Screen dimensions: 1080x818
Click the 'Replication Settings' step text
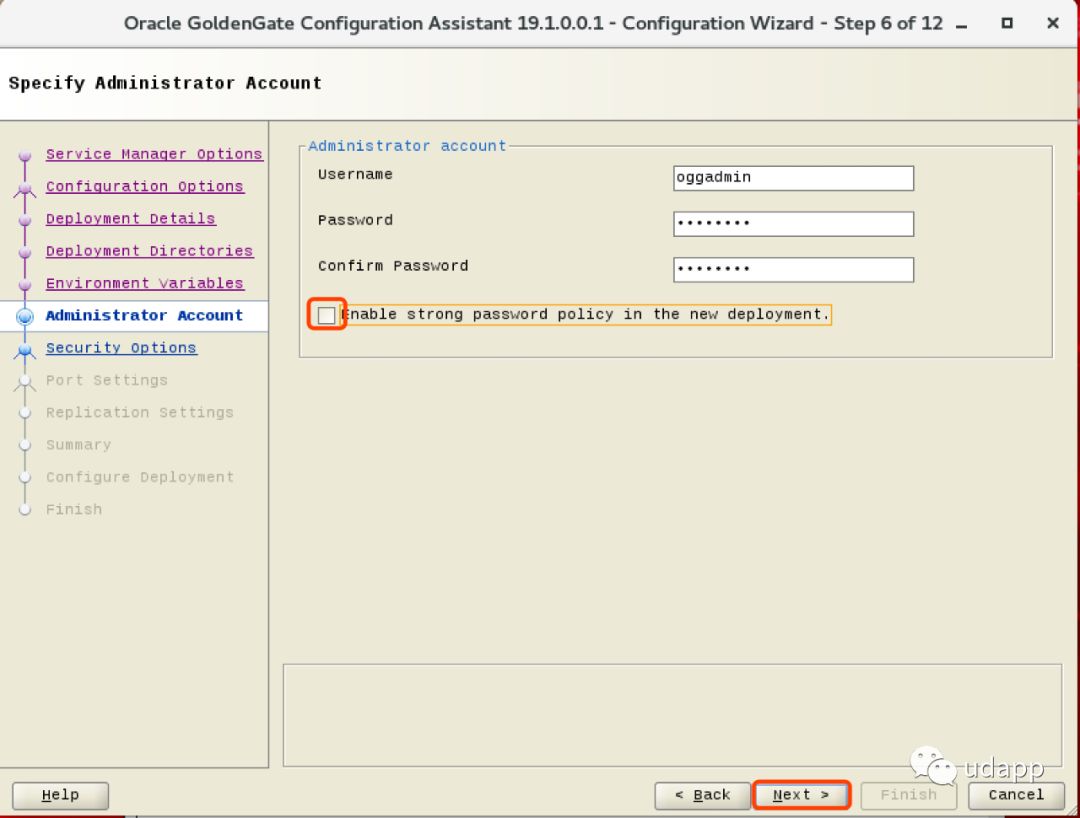click(140, 412)
